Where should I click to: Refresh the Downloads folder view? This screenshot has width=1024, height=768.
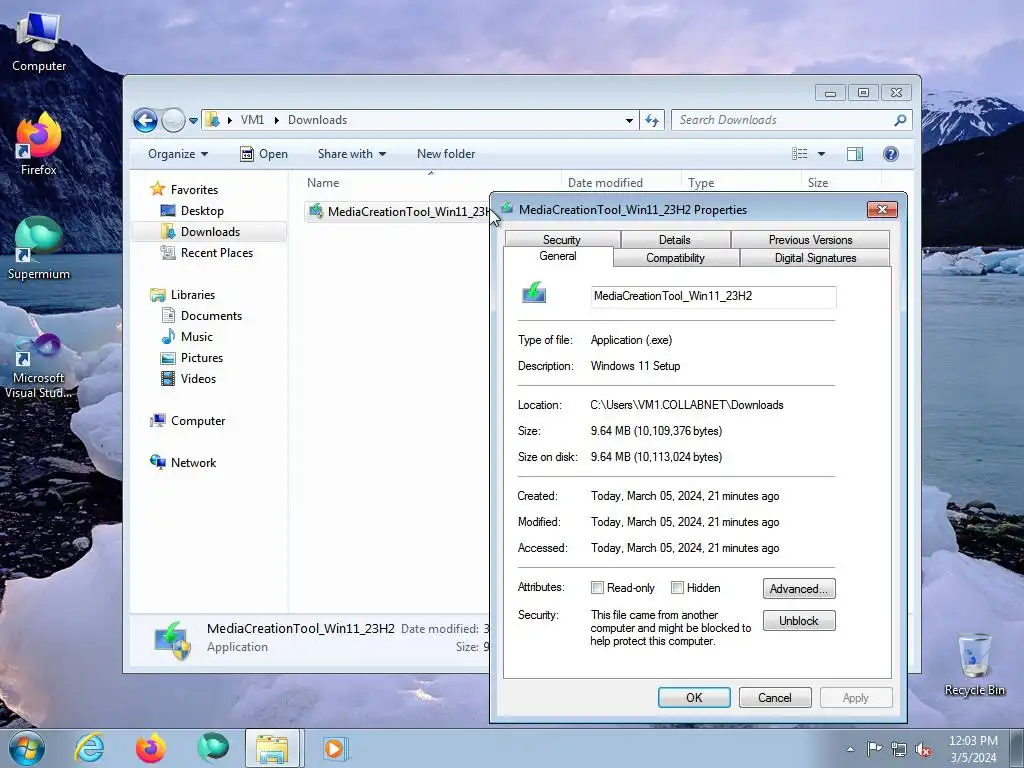(652, 120)
